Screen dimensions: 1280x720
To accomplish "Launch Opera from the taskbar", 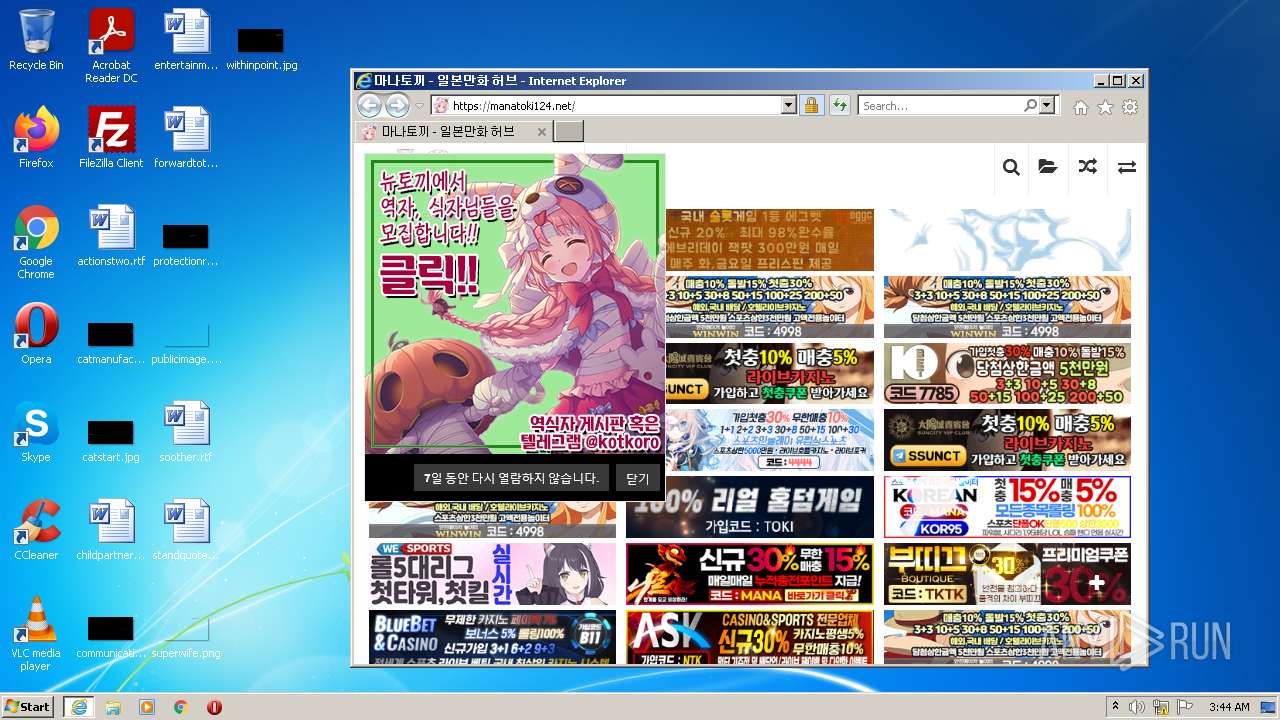I will [214, 707].
